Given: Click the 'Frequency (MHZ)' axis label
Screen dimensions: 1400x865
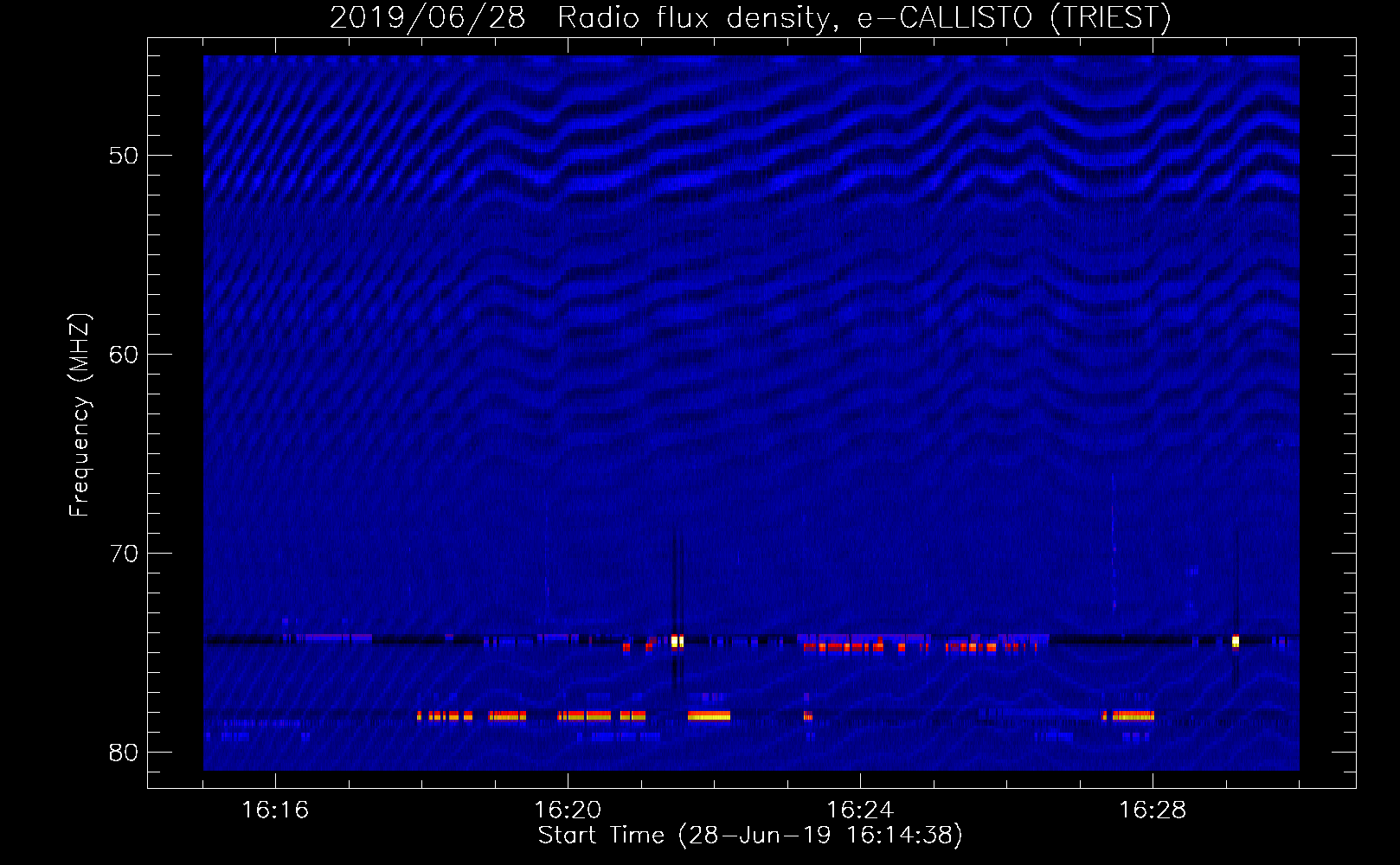Looking at the screenshot, I should point(80,415).
